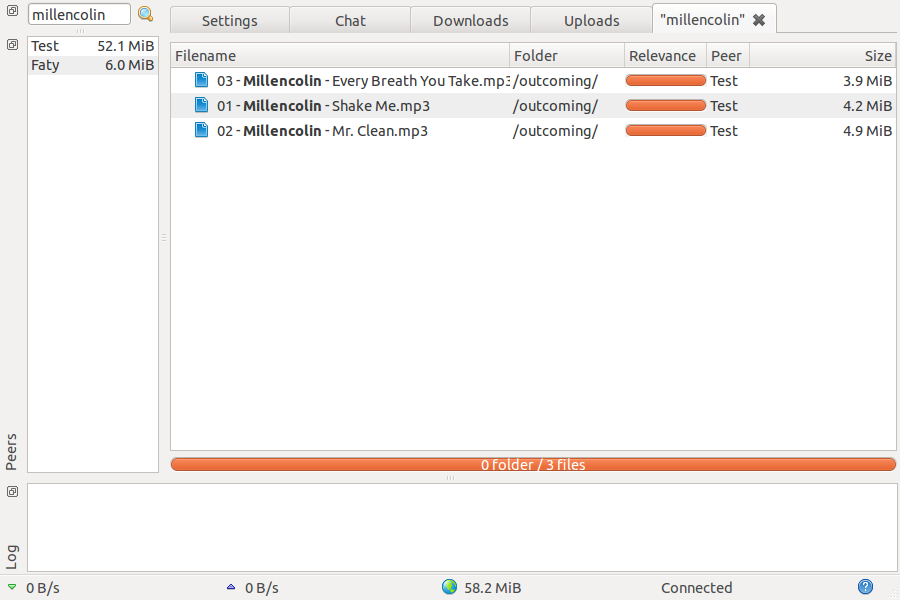Click the green download speed arrow
900x600 pixels.
click(12, 587)
